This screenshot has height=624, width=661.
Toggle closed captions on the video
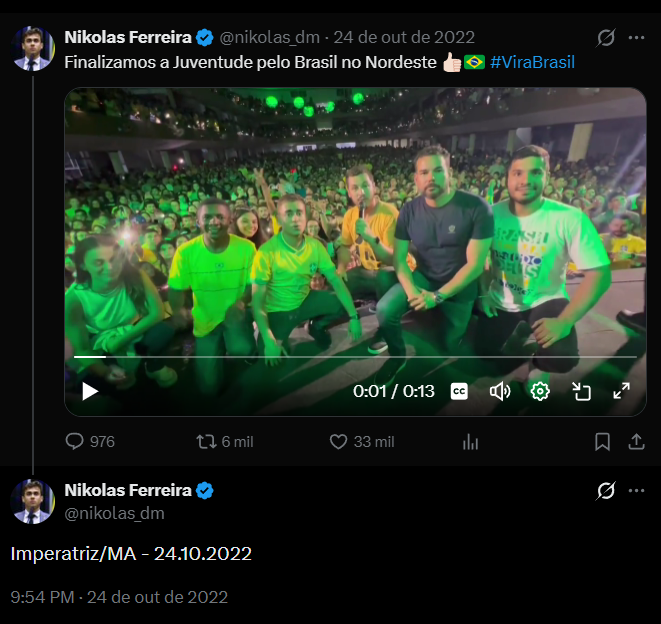click(x=459, y=391)
